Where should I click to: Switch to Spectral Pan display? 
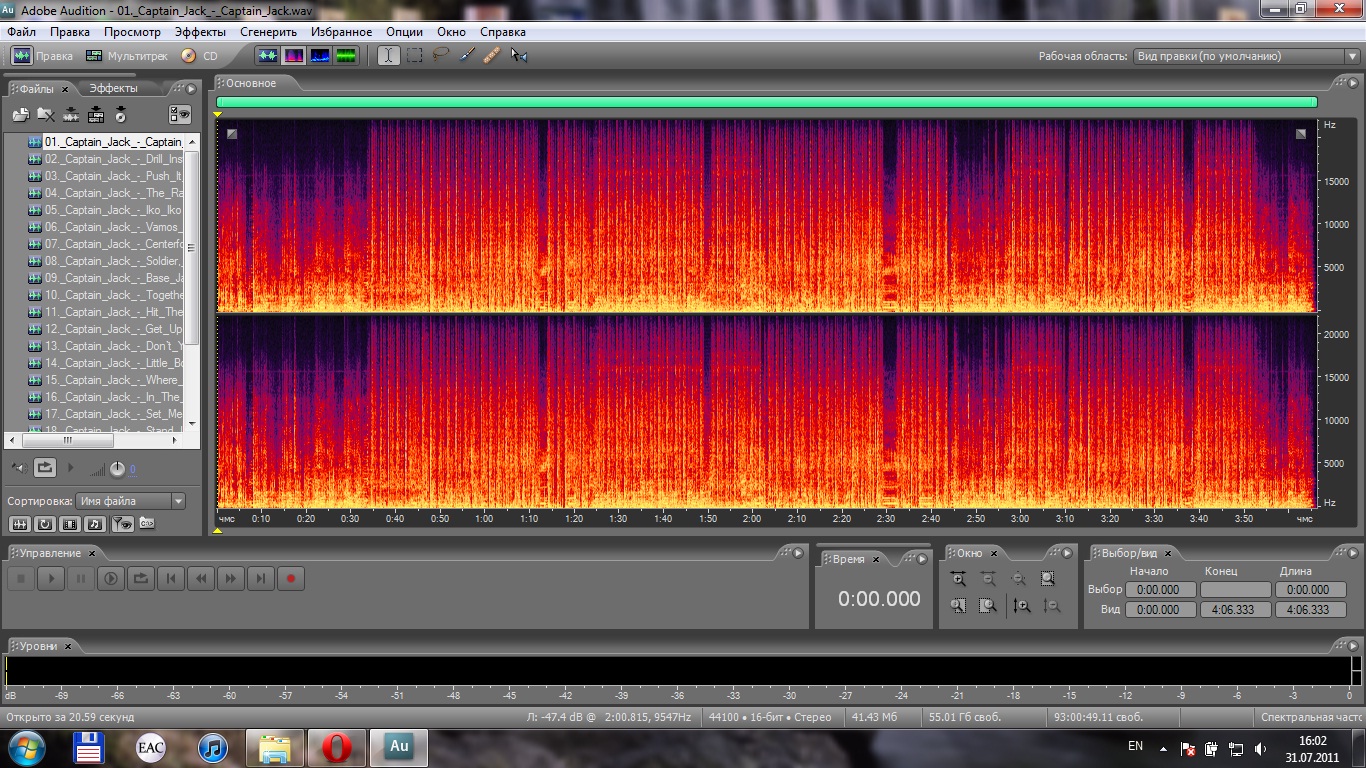pos(320,56)
